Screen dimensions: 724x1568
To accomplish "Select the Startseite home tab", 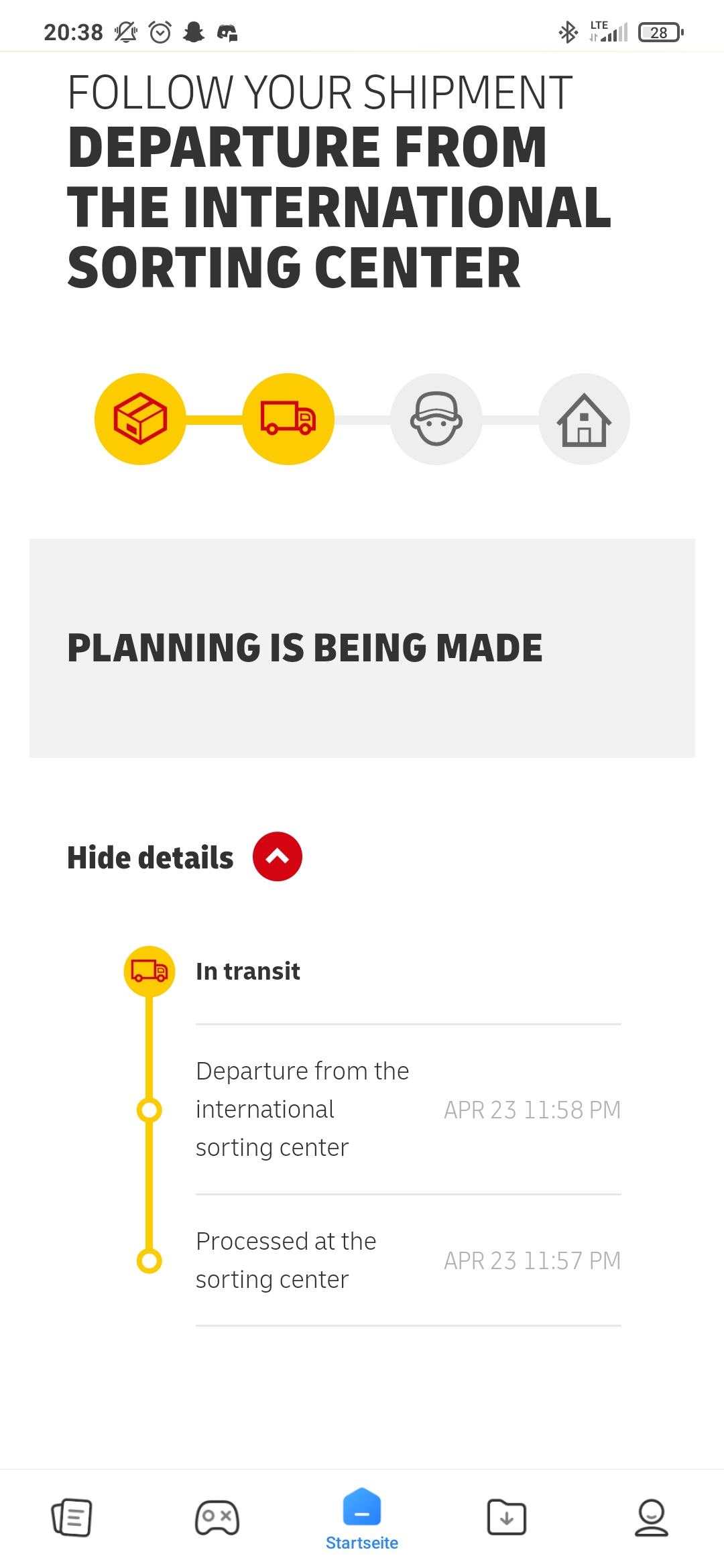I will point(362,1518).
